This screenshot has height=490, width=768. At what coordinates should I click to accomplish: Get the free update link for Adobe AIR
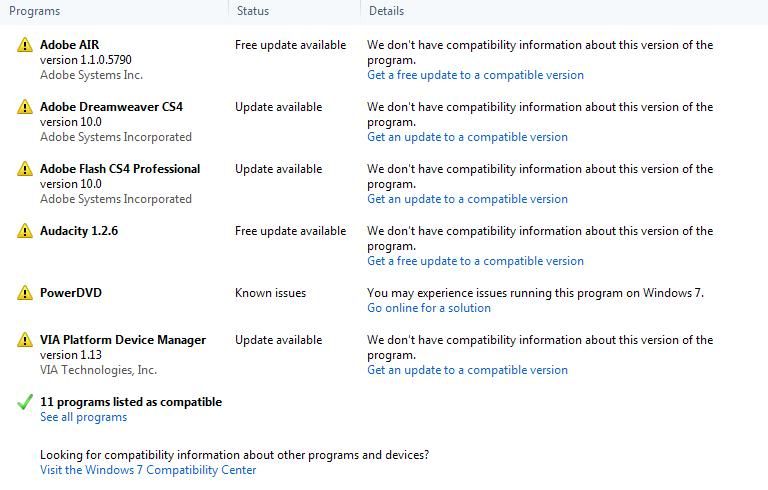coord(475,75)
